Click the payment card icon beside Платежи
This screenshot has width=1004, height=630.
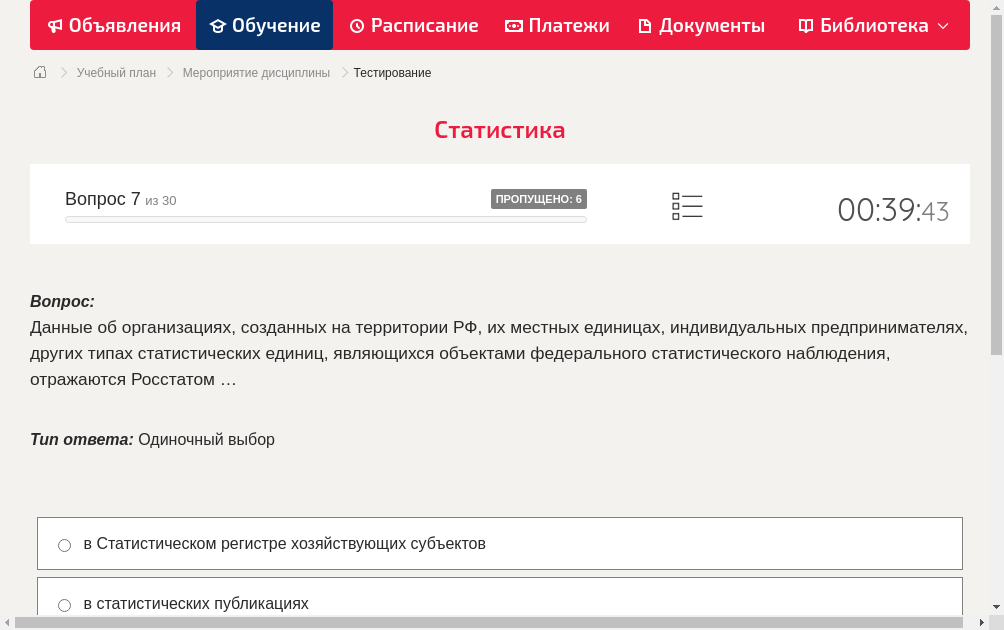click(x=512, y=25)
